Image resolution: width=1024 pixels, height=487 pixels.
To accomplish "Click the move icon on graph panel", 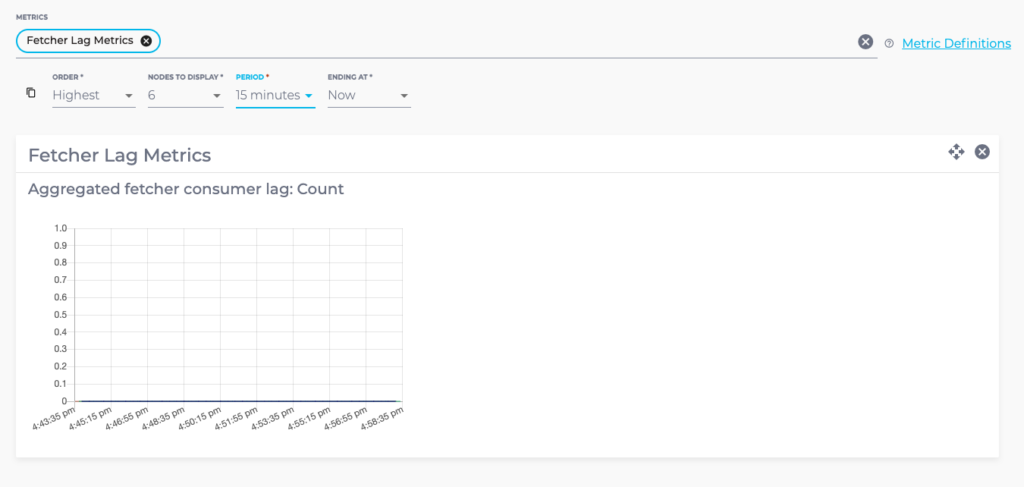I will click(x=956, y=152).
